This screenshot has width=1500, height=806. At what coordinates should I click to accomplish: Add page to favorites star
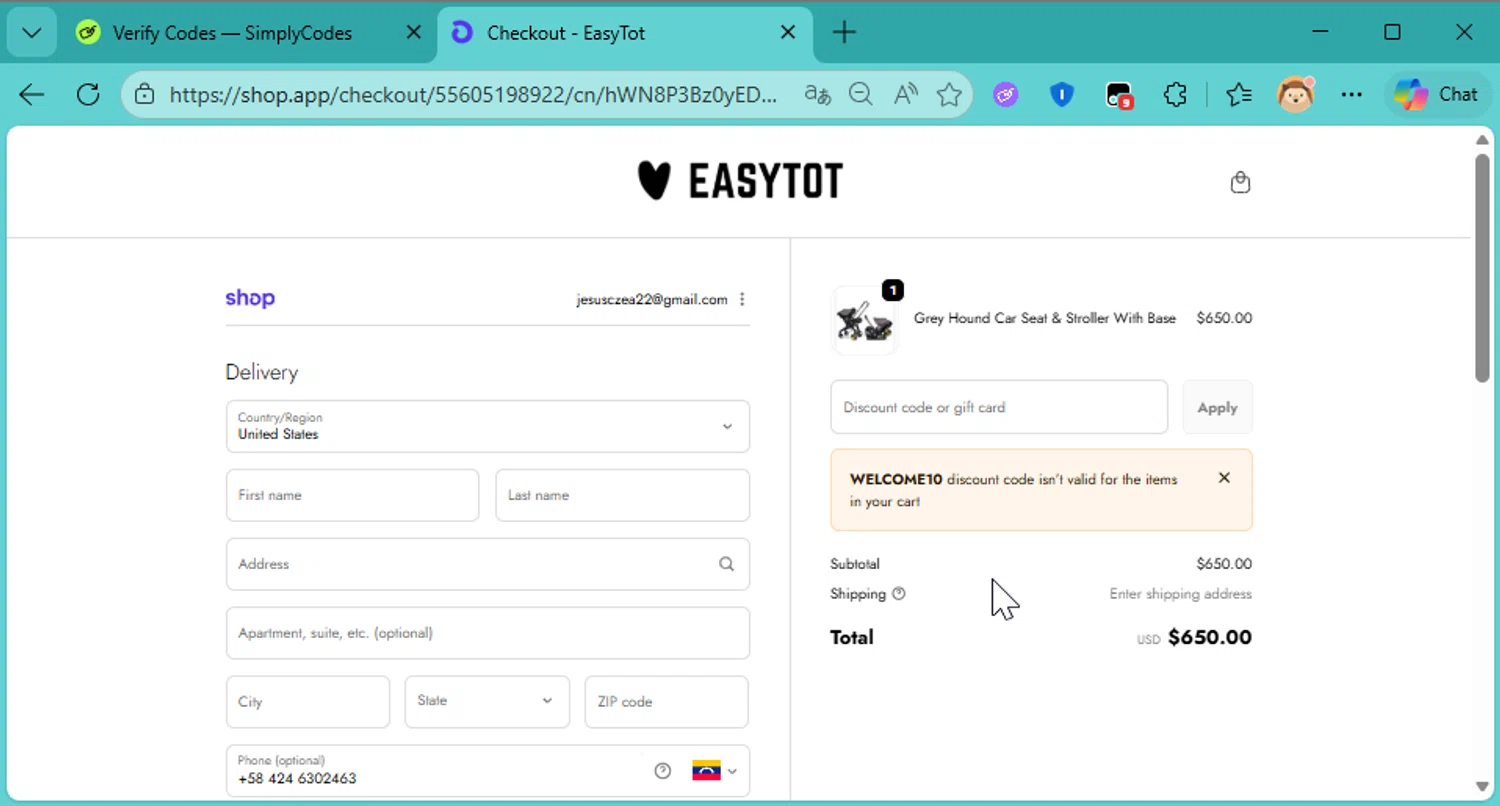[x=949, y=95]
